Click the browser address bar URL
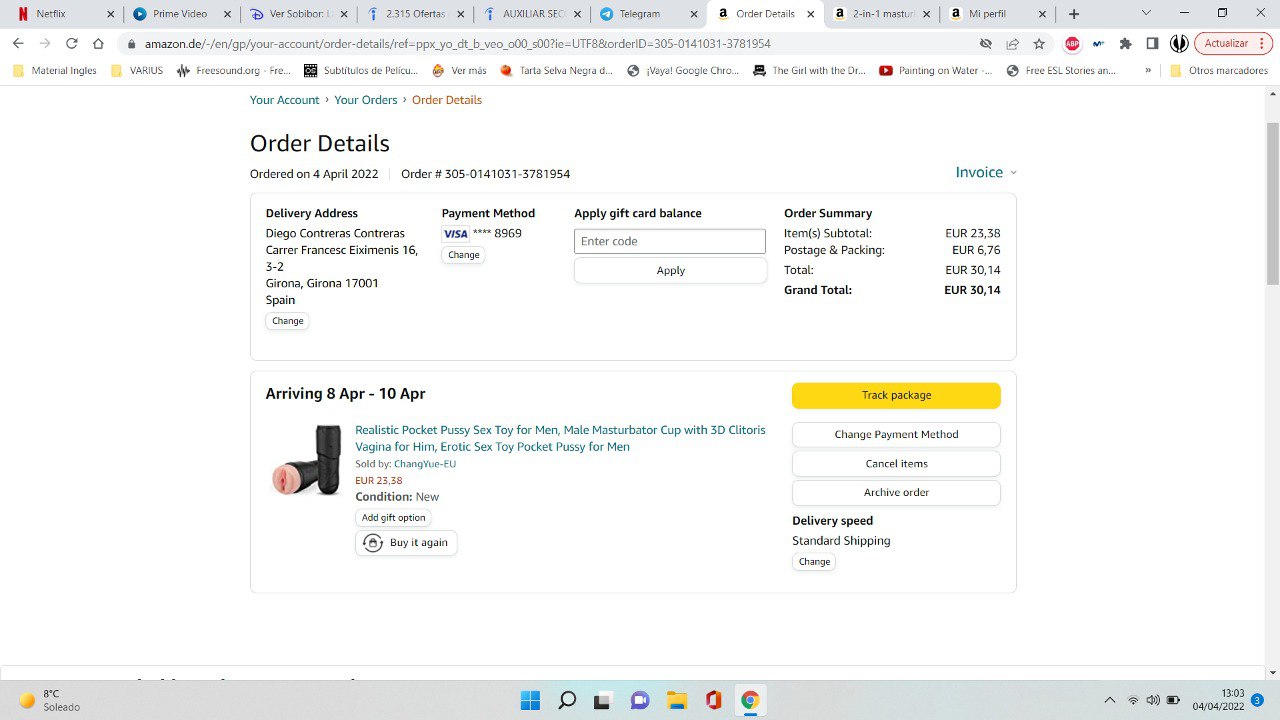 (458, 44)
